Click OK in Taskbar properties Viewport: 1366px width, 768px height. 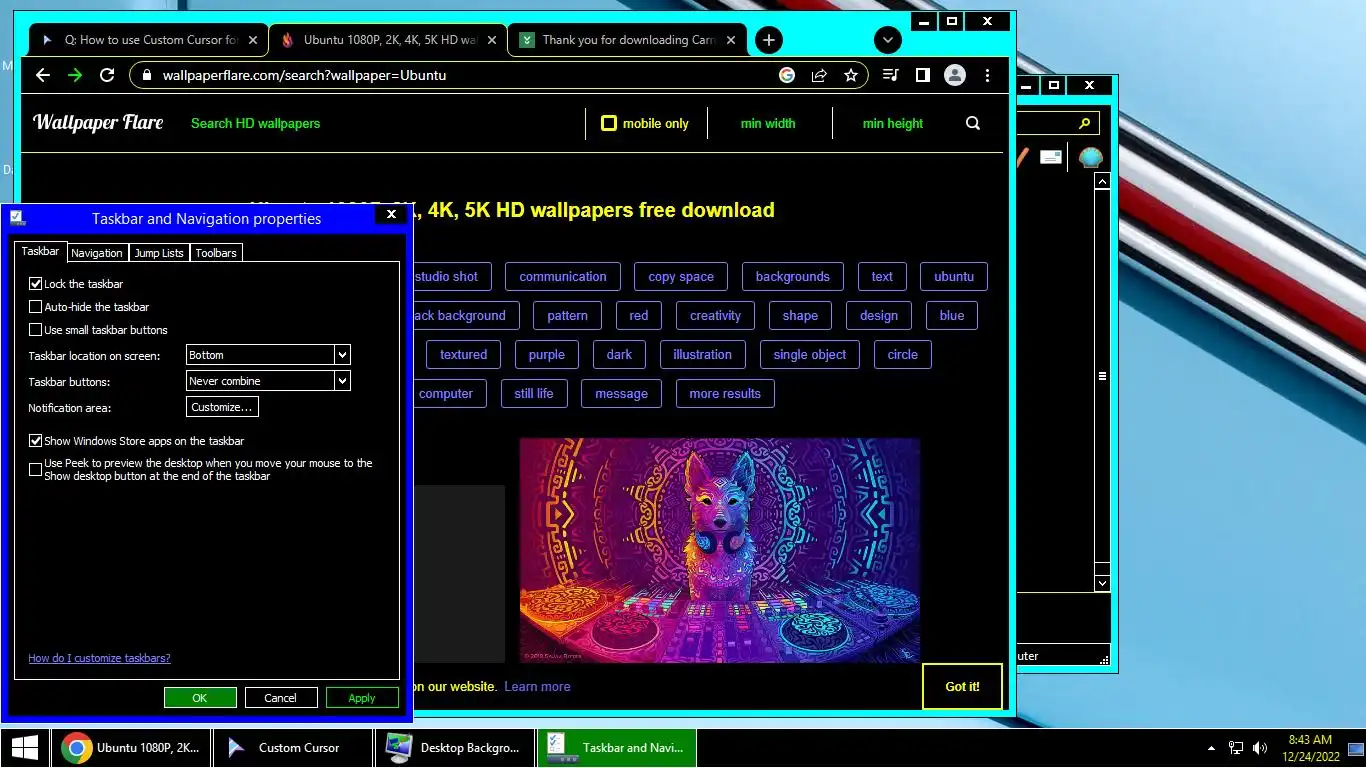coord(200,698)
